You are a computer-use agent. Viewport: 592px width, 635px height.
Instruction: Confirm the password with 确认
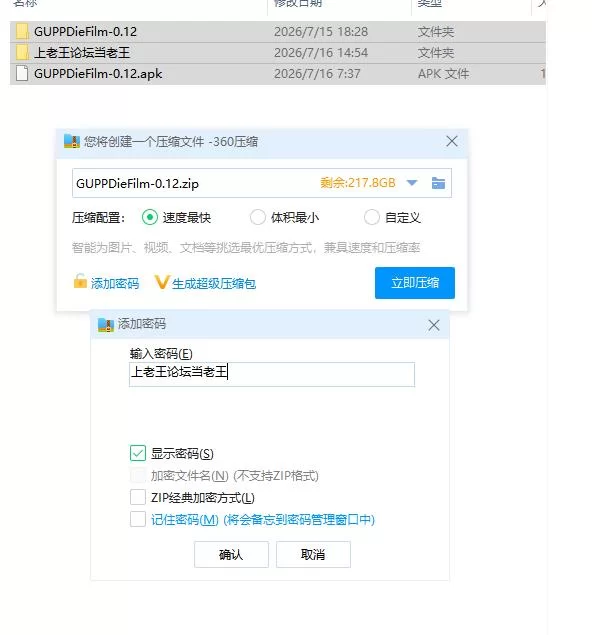231,554
